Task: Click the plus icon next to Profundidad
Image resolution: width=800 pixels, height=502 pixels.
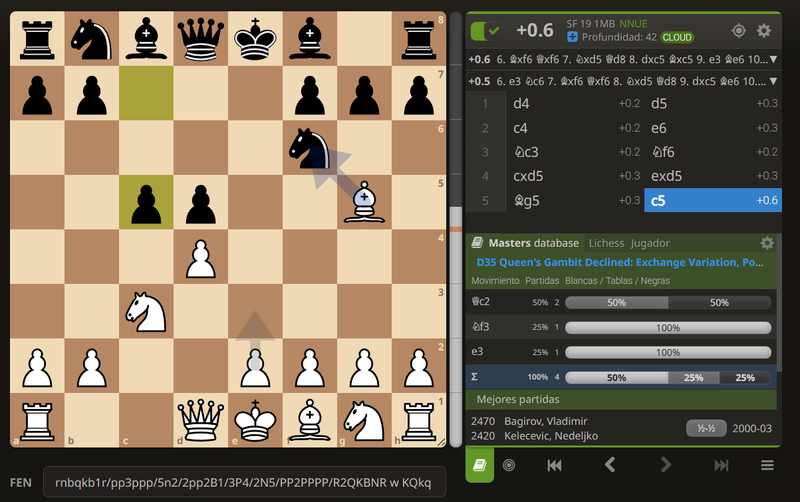Action: point(572,37)
